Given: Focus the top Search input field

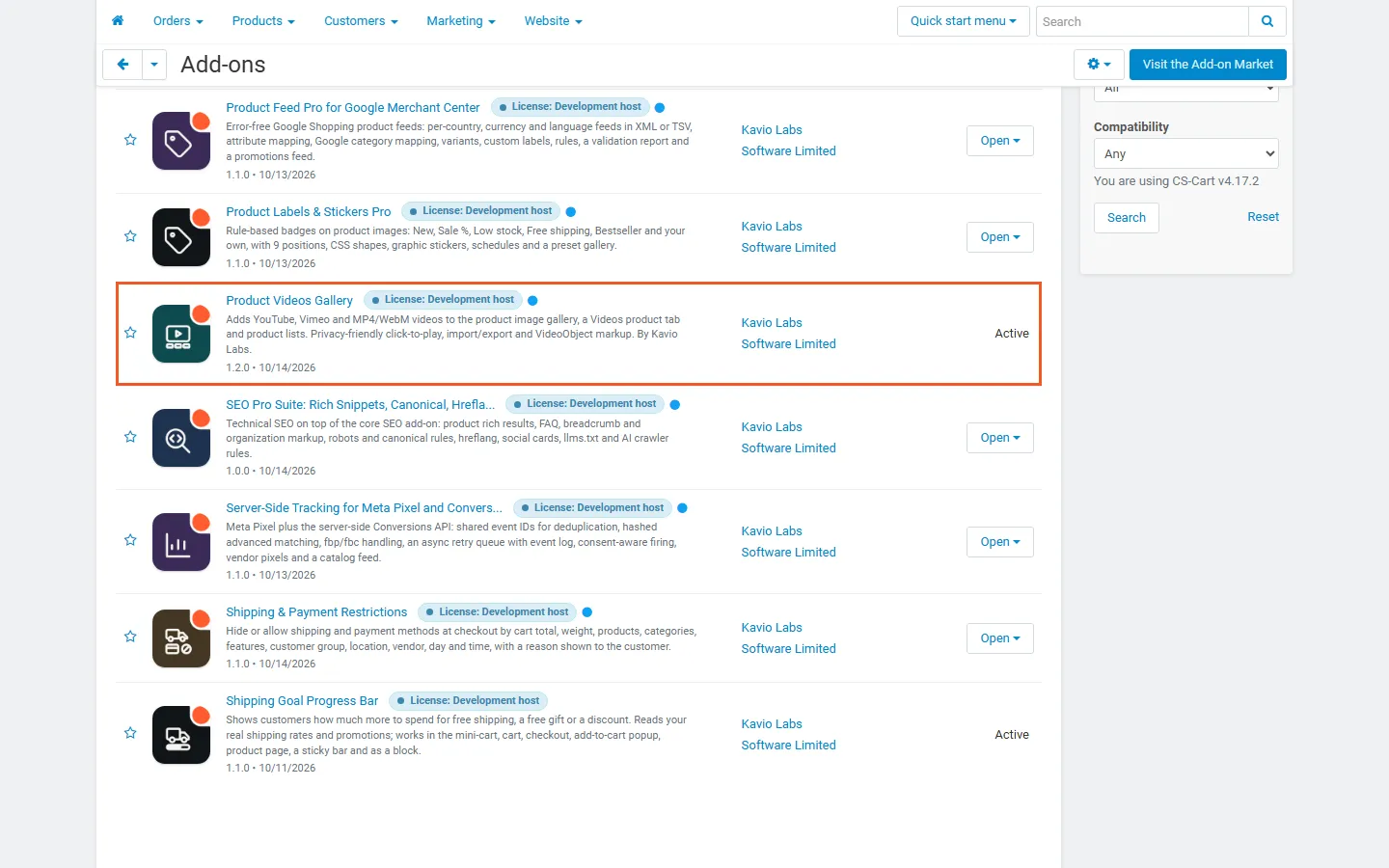Looking at the screenshot, I should (x=1142, y=21).
